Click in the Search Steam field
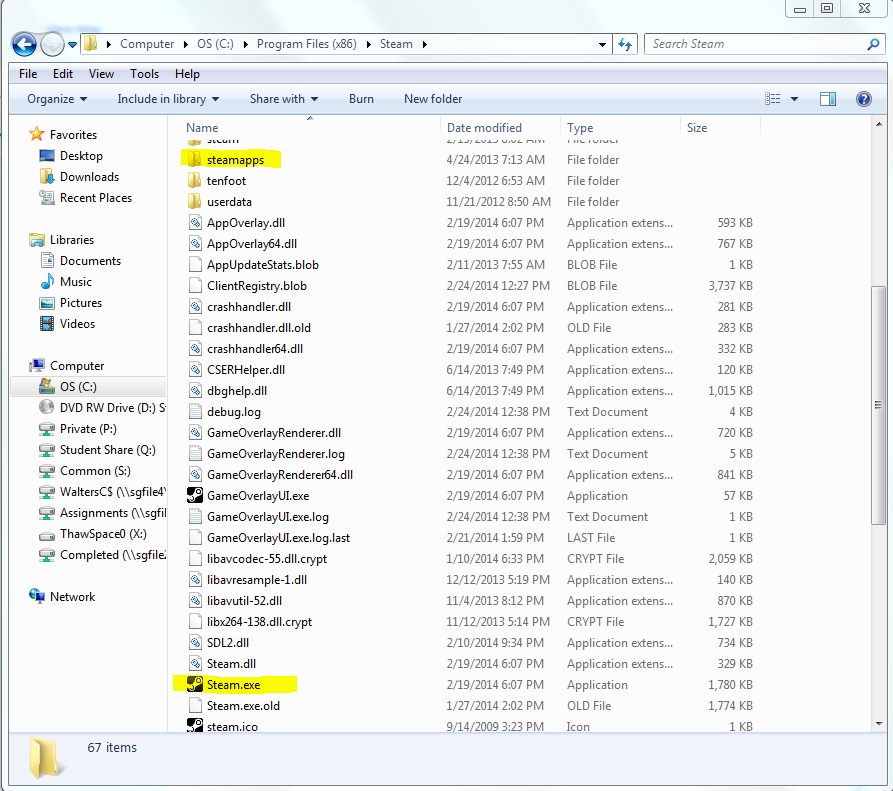 (x=757, y=44)
